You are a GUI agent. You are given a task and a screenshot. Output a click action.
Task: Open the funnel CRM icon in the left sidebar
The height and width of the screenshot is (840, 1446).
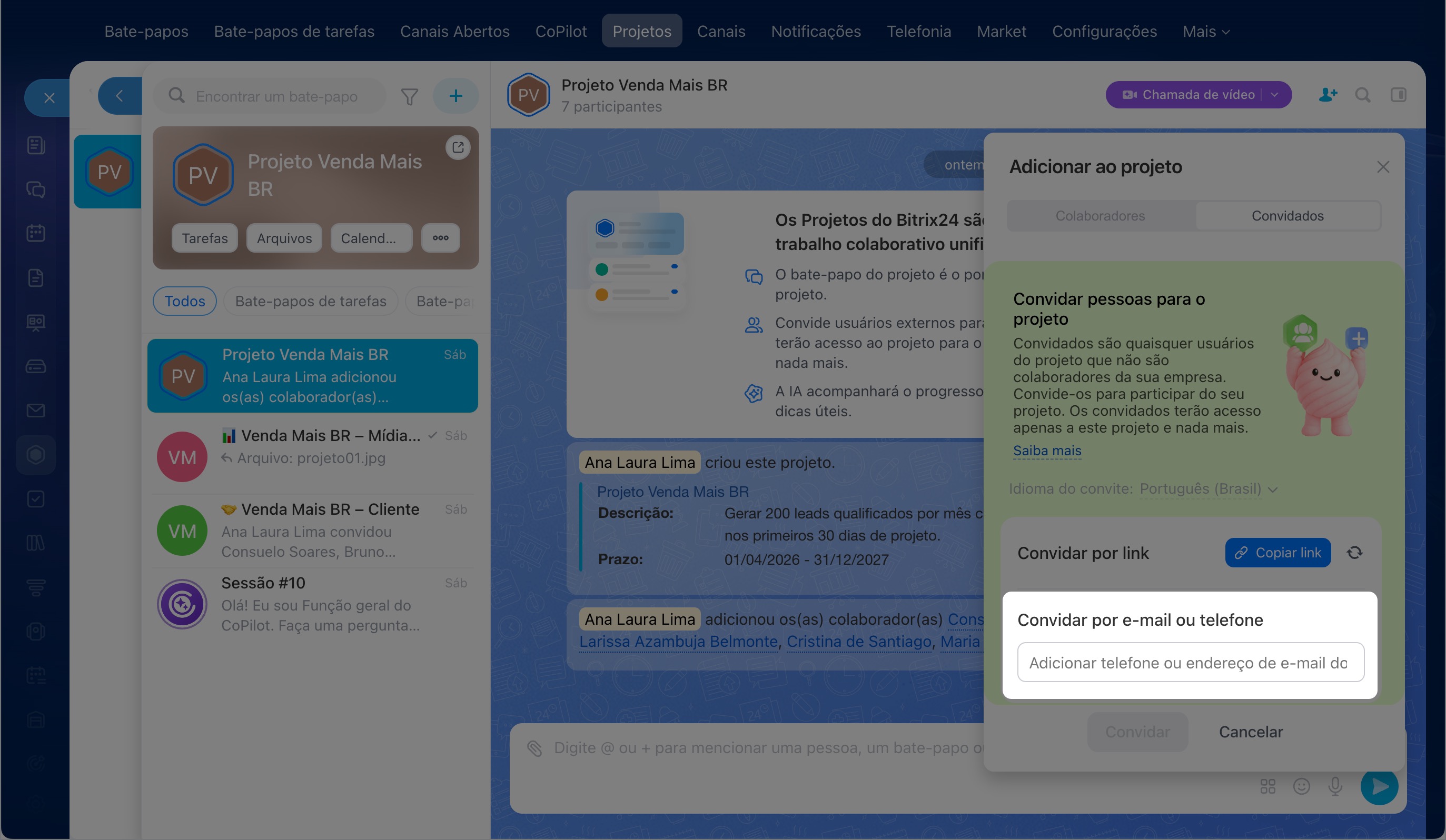36,587
